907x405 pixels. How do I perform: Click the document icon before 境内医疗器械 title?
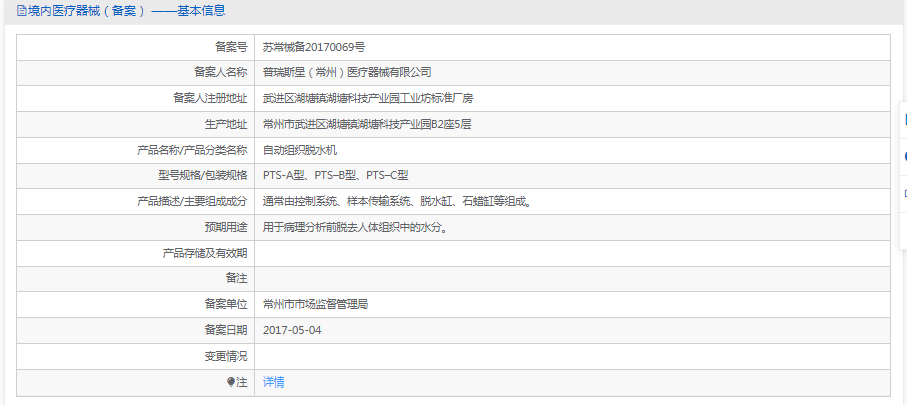[21, 10]
